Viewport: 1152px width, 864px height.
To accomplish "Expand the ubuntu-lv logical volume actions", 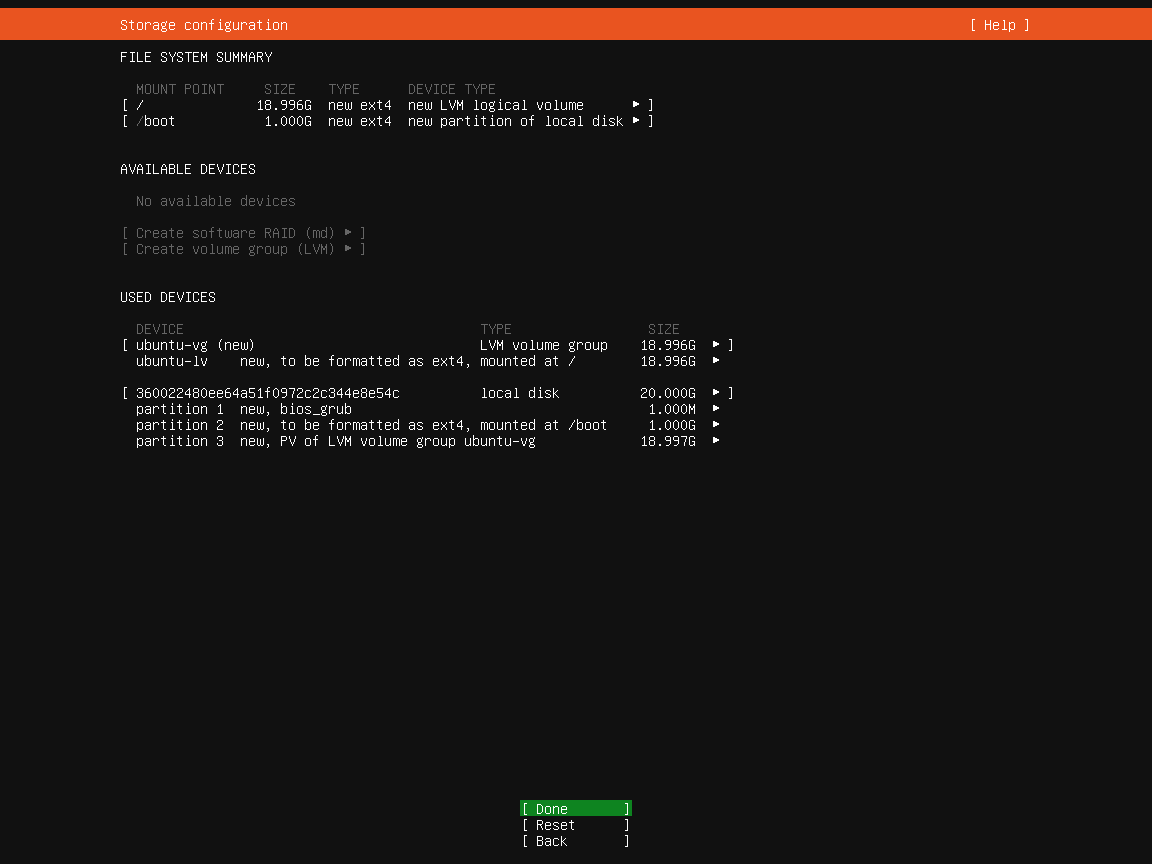I will pyautogui.click(x=714, y=361).
